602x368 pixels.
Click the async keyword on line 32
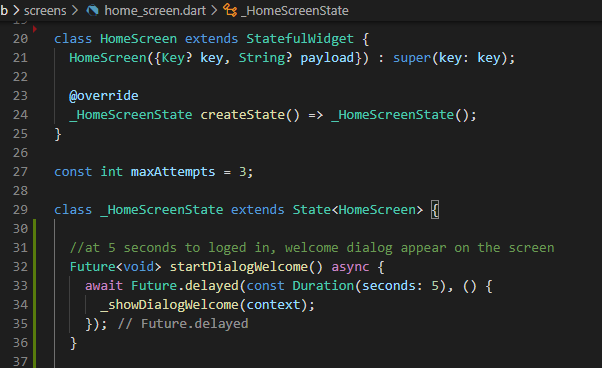(350, 267)
